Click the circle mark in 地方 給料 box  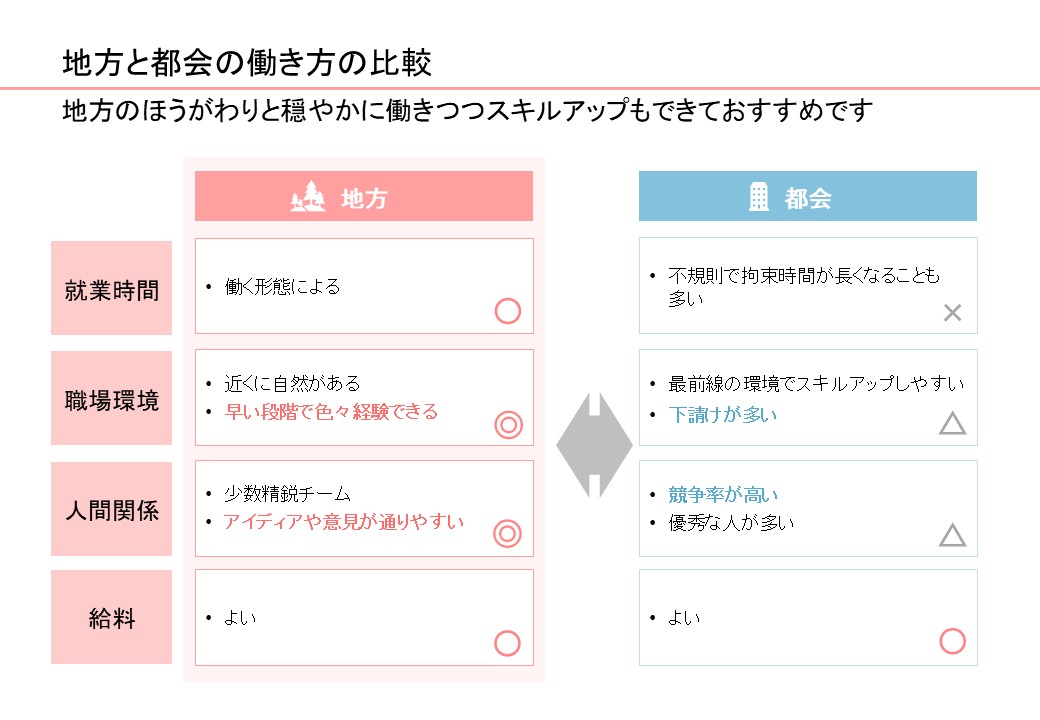coord(508,643)
